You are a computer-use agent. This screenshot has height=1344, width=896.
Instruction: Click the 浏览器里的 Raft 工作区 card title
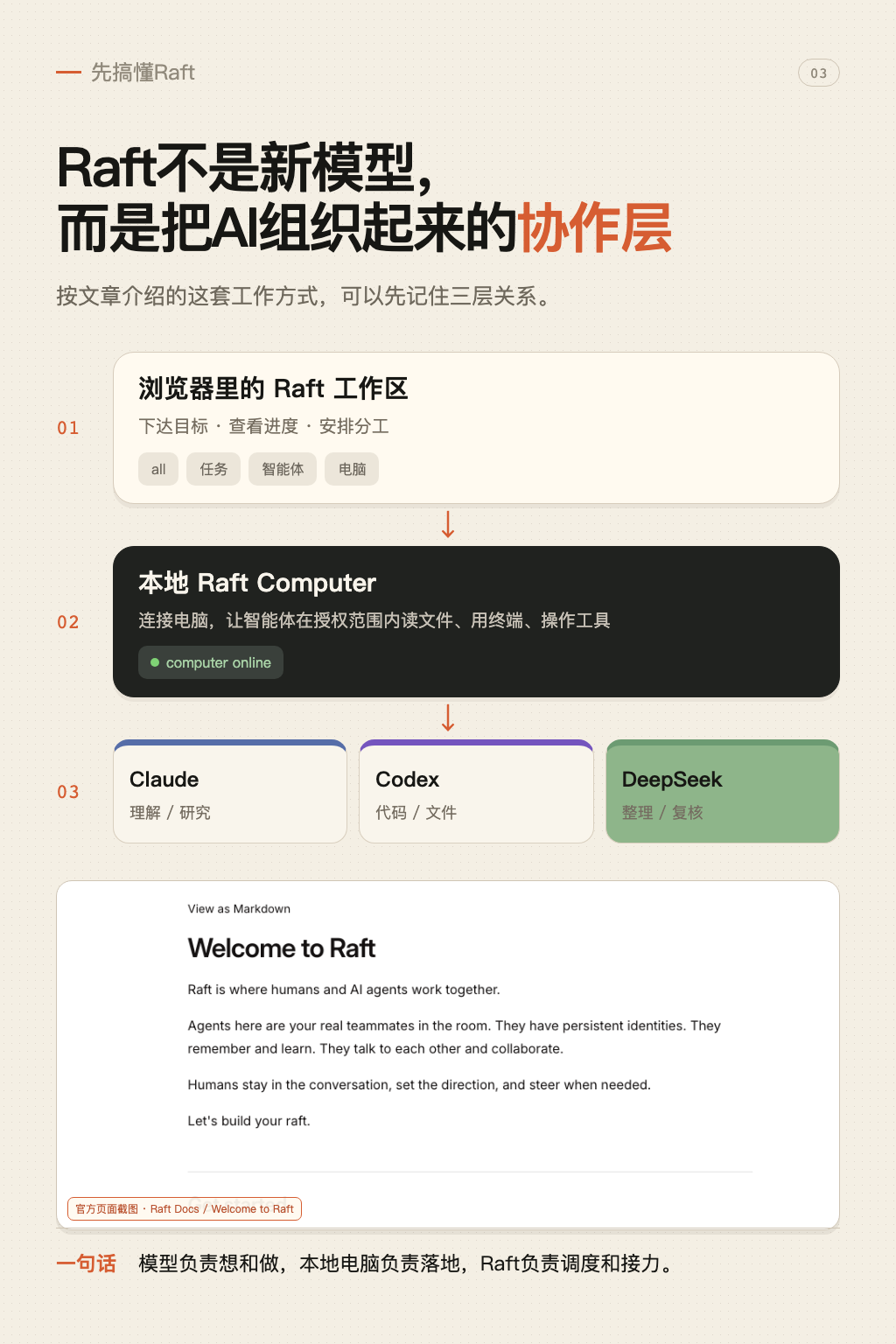[x=273, y=388]
